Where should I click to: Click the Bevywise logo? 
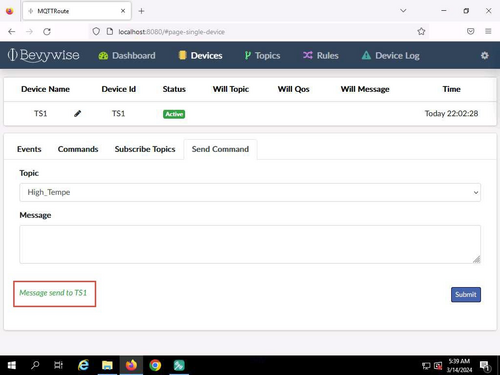(x=43, y=55)
